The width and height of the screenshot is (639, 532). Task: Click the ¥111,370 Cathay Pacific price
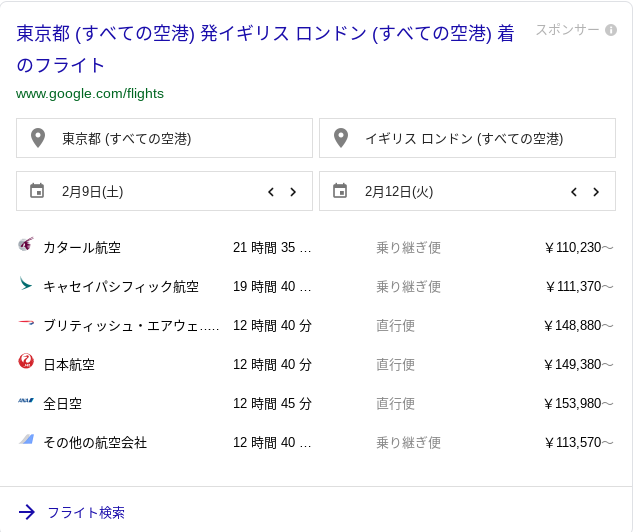click(x=579, y=287)
